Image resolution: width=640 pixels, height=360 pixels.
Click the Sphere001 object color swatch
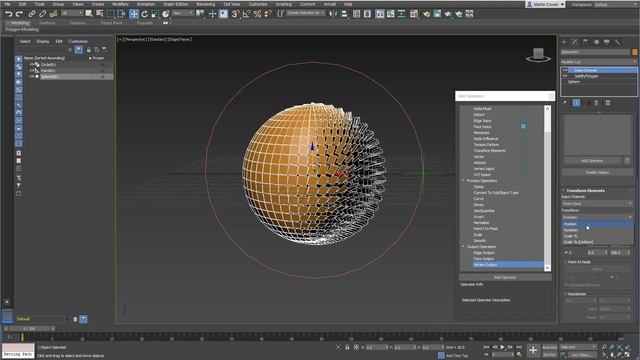tap(634, 52)
